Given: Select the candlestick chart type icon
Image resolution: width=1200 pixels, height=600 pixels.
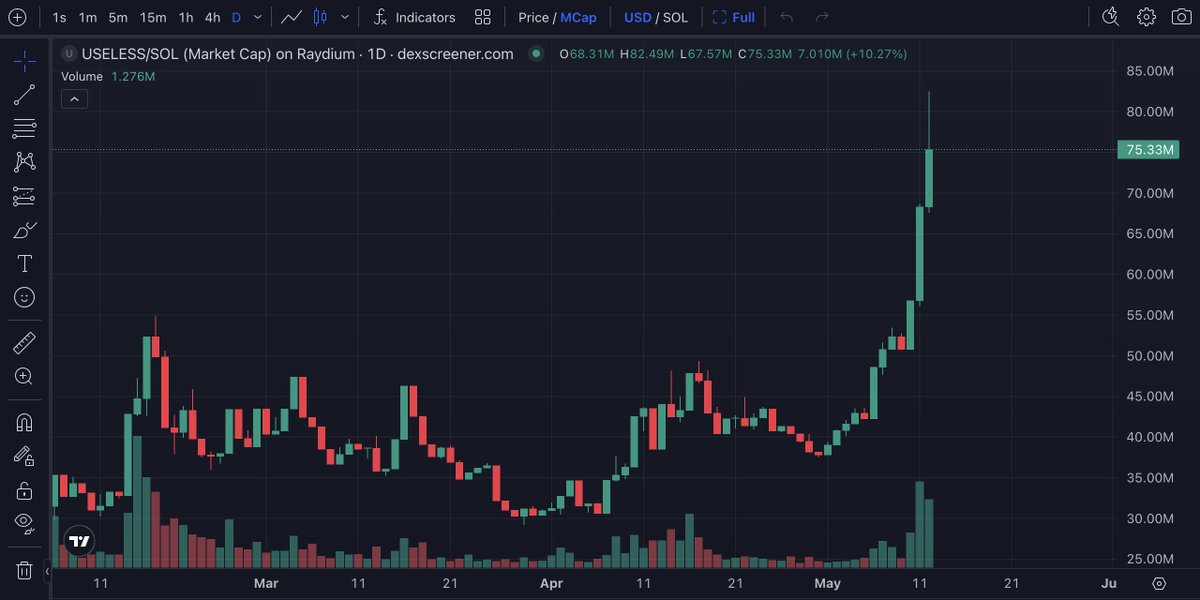Looking at the screenshot, I should (320, 17).
